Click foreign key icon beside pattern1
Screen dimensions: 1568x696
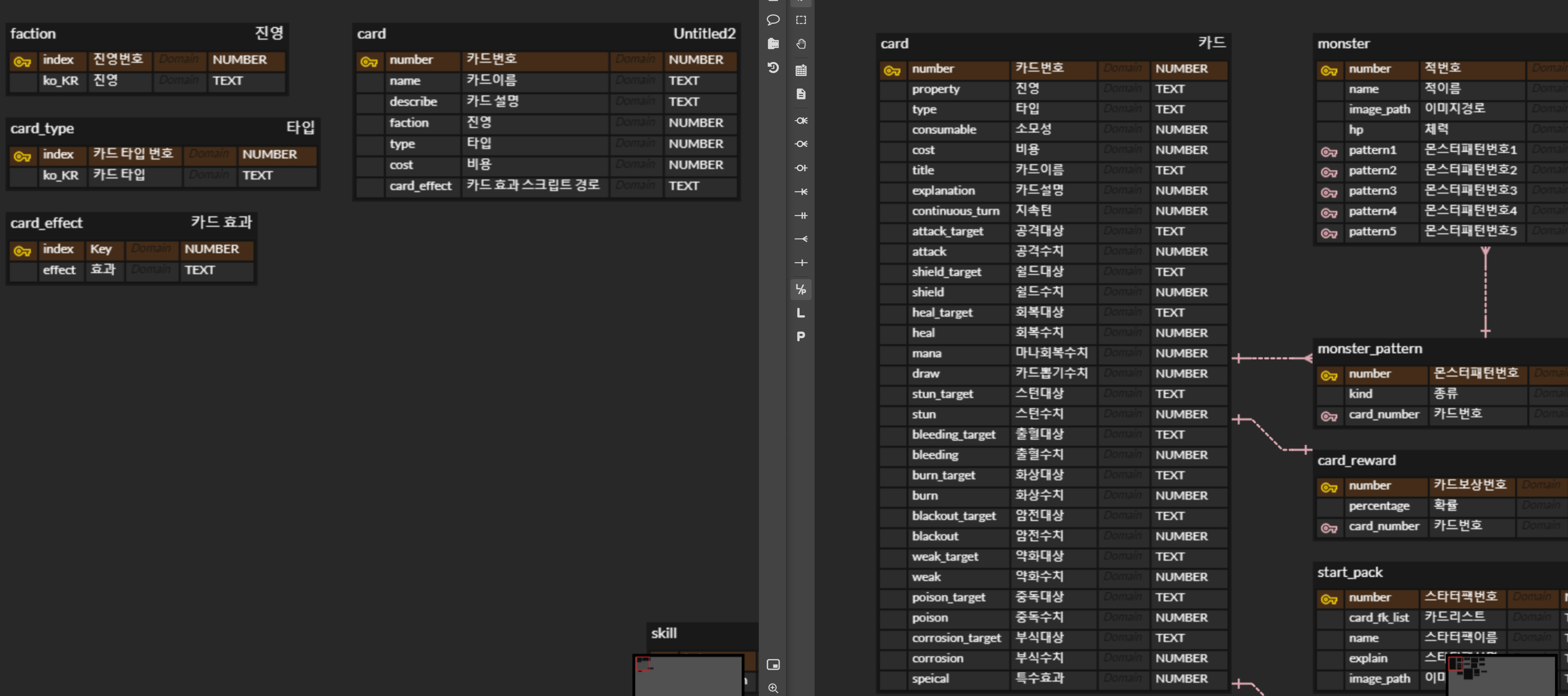1329,152
